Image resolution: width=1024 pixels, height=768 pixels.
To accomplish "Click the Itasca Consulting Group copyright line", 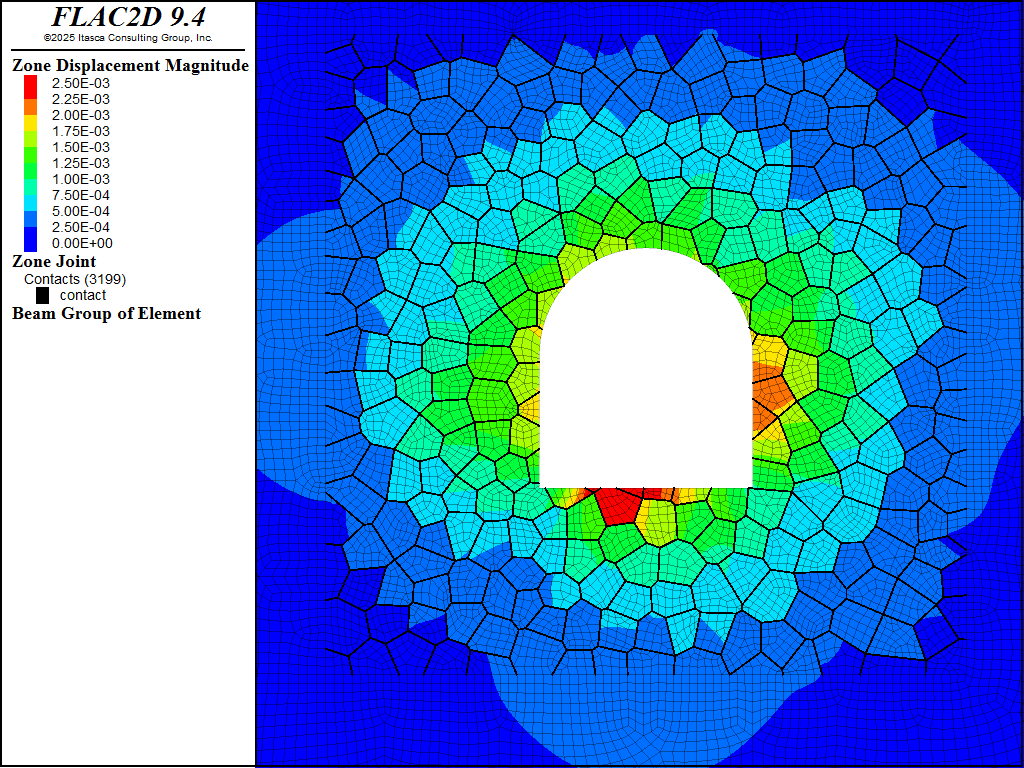I will pos(128,38).
